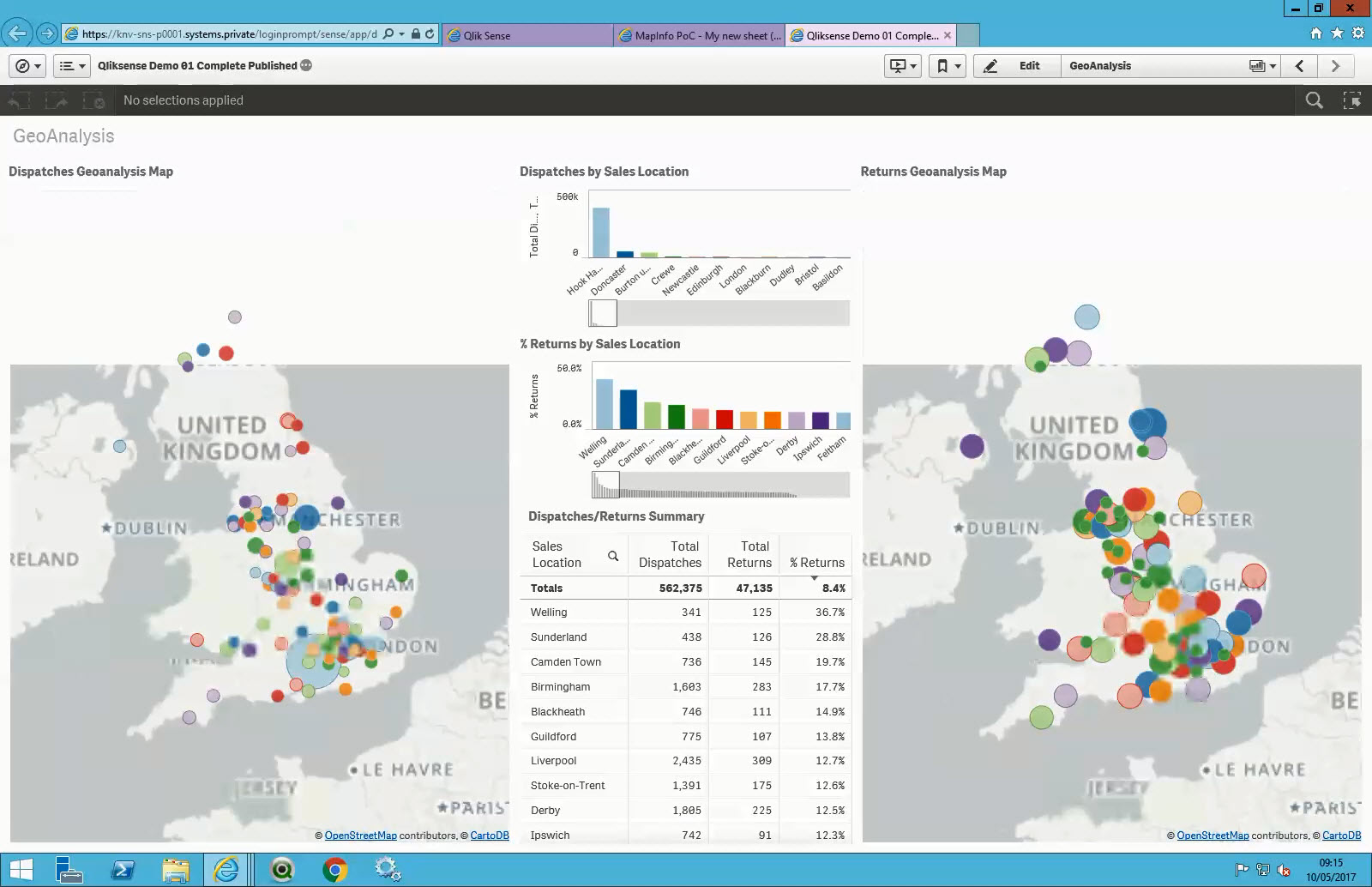This screenshot has height=887, width=1372.
Task: Open CartoDB link on Dispatches map
Action: 490,836
